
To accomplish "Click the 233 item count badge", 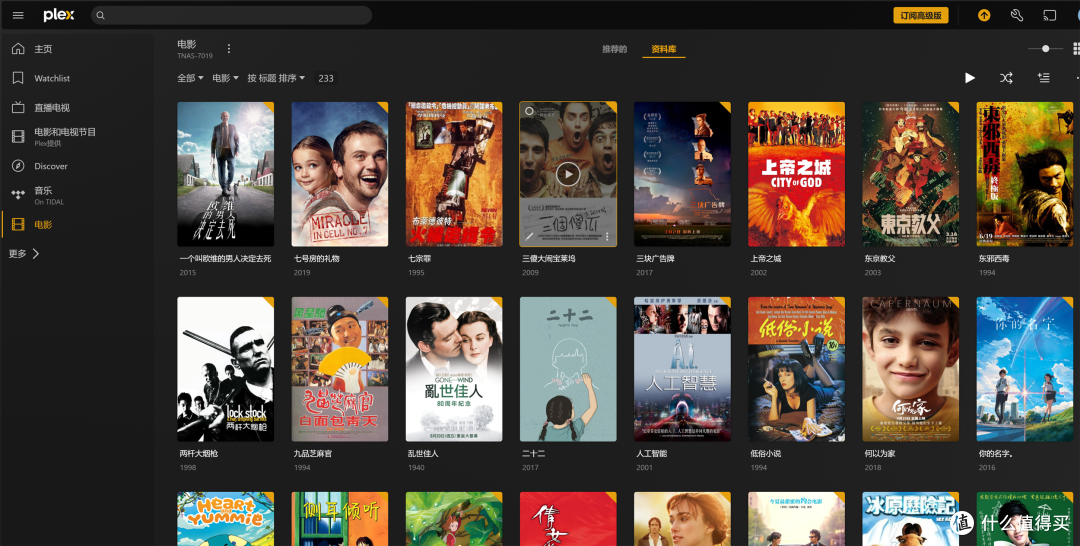I will click(x=326, y=78).
